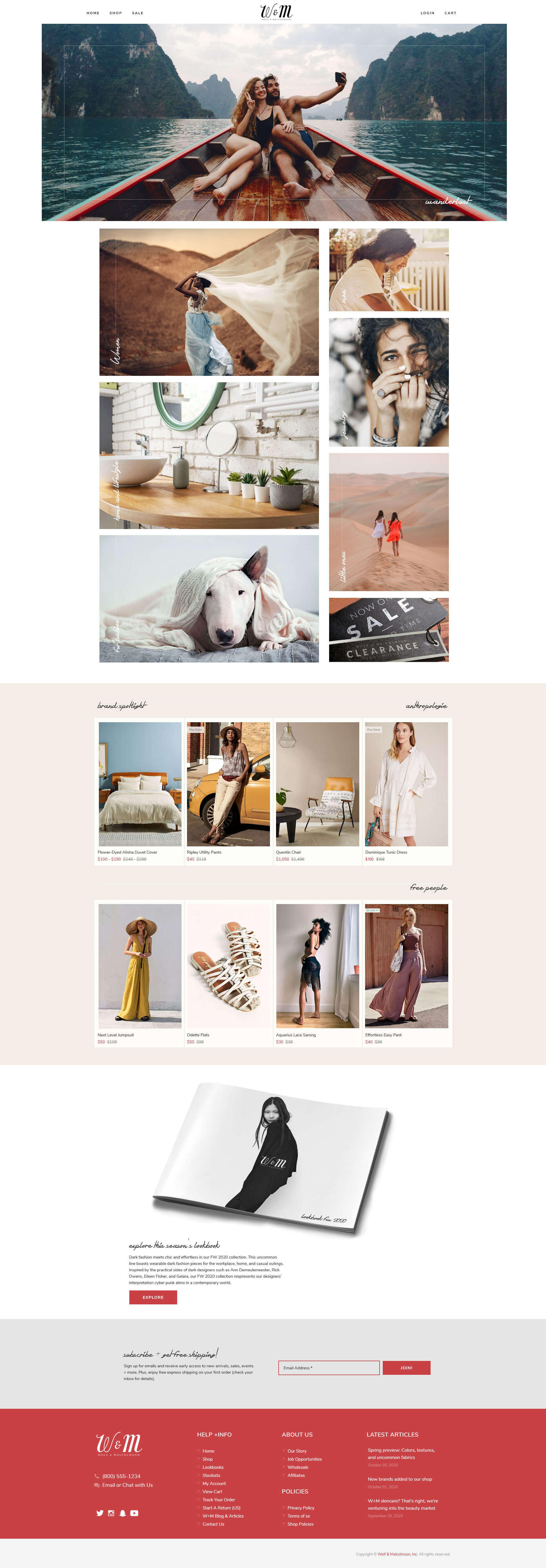Open the SHOP menu item

coord(116,13)
